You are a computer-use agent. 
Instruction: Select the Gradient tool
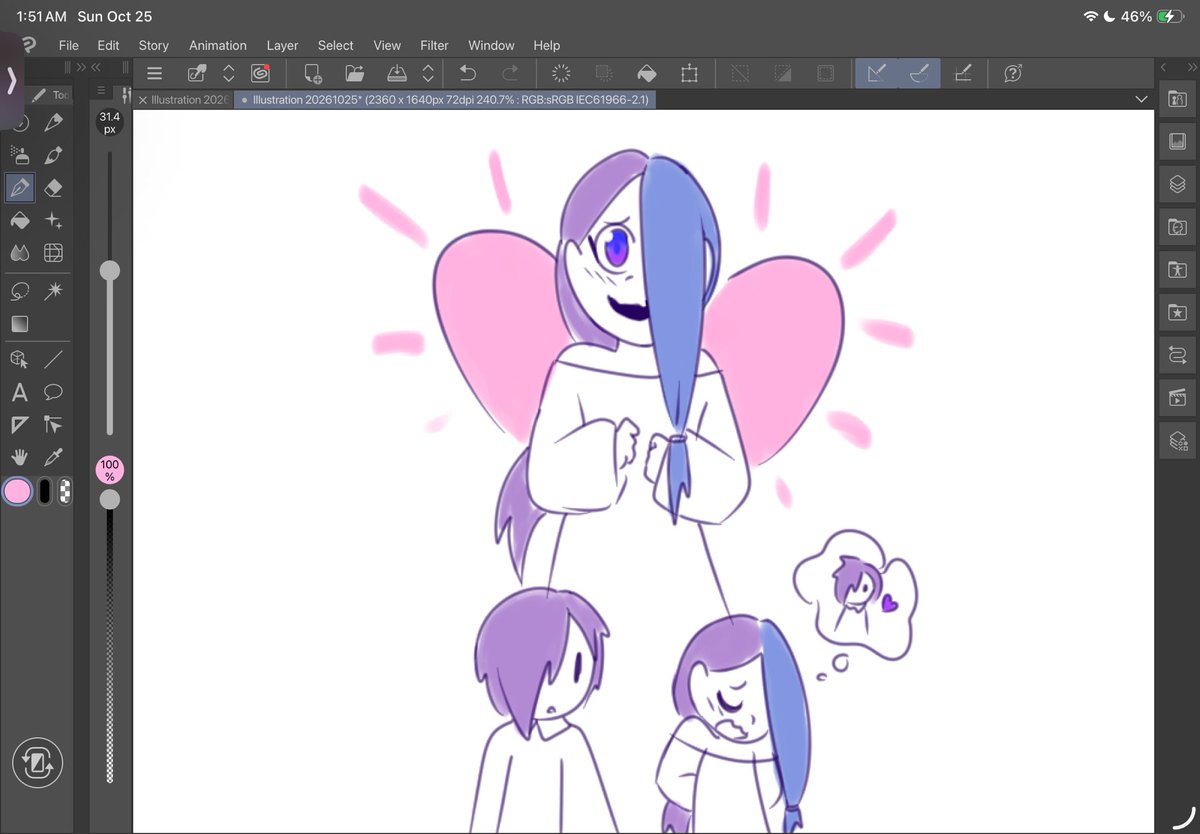pyautogui.click(x=19, y=324)
